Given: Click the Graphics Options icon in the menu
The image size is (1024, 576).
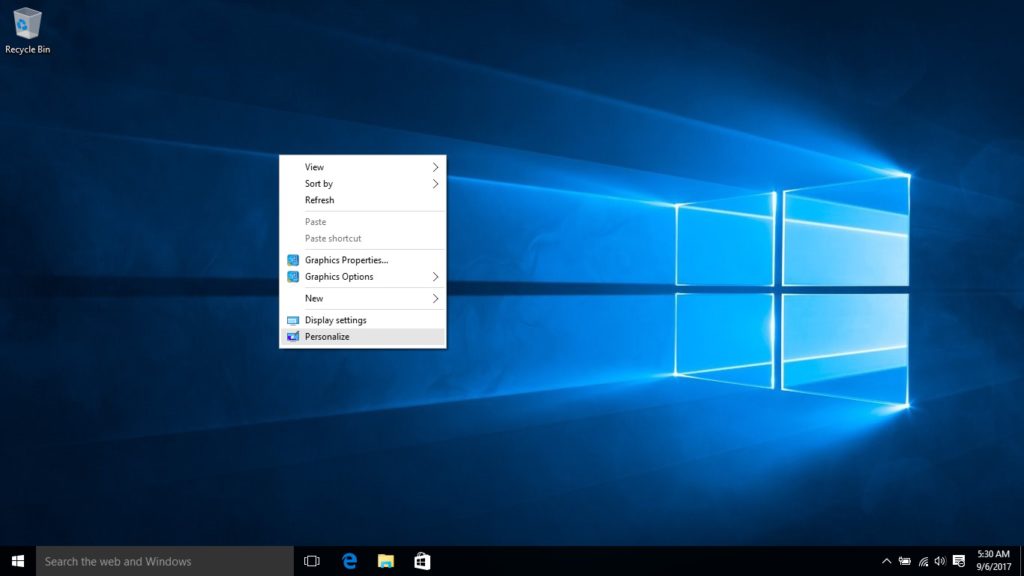Looking at the screenshot, I should click(293, 277).
